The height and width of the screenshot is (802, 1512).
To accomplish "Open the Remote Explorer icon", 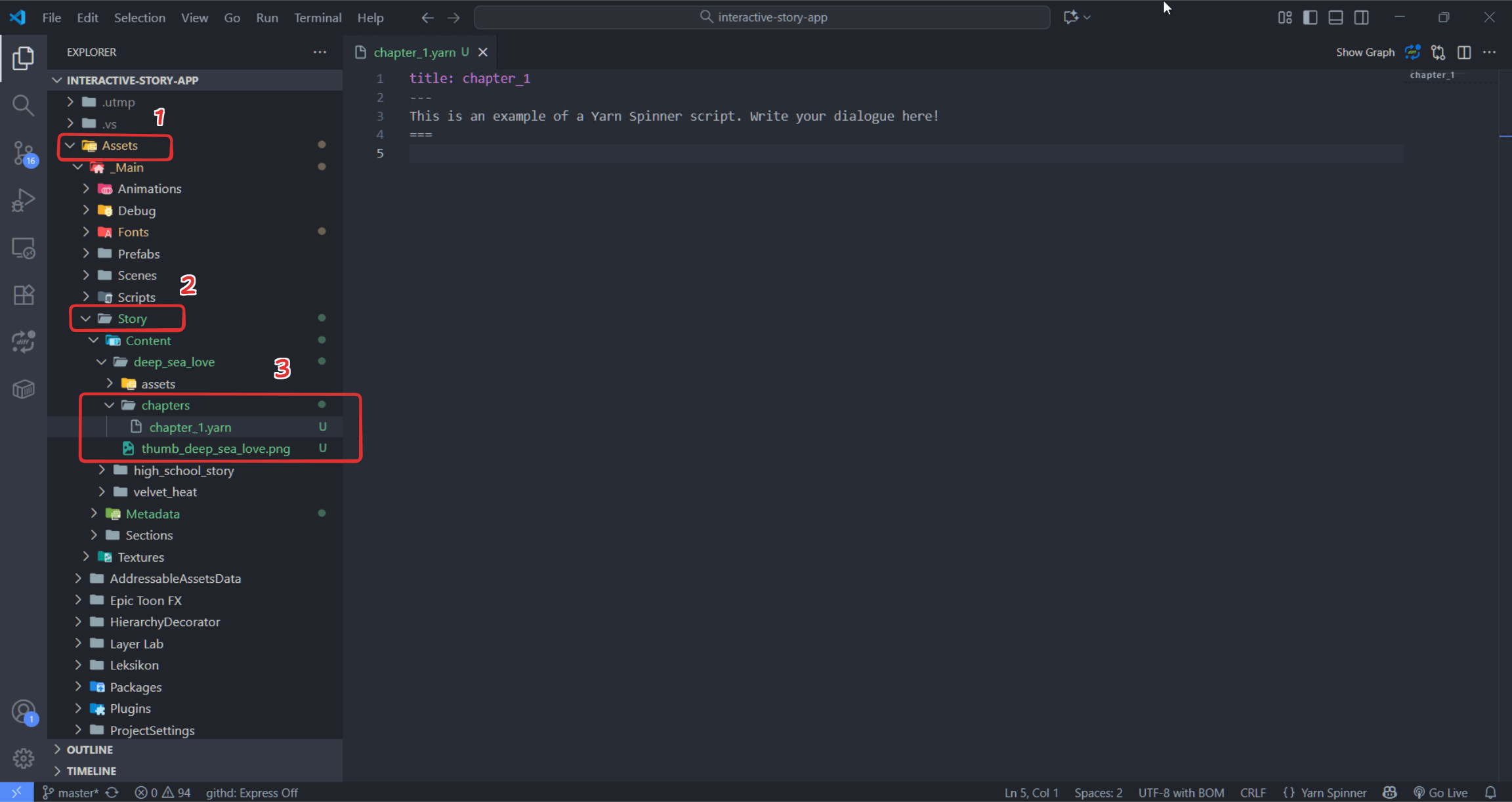I will coord(24,247).
